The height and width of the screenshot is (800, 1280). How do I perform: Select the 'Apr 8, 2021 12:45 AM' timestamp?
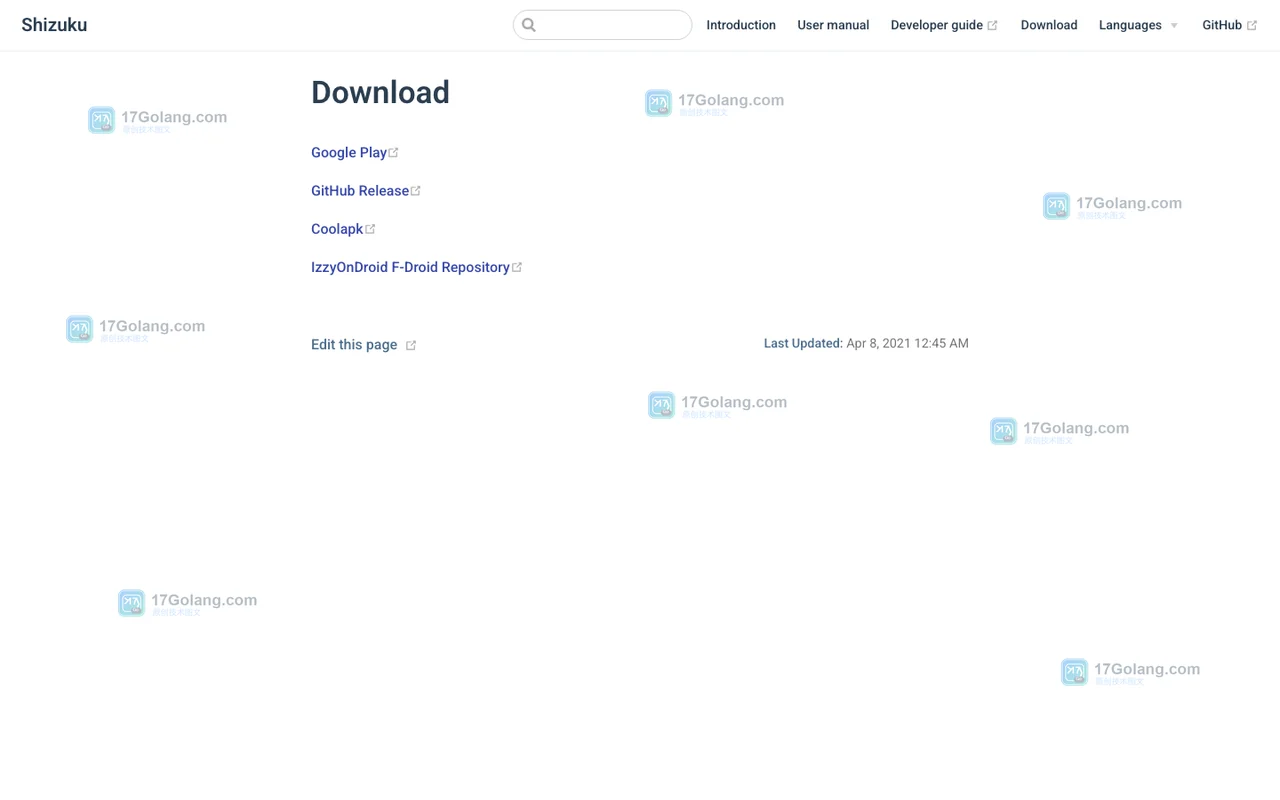point(907,343)
